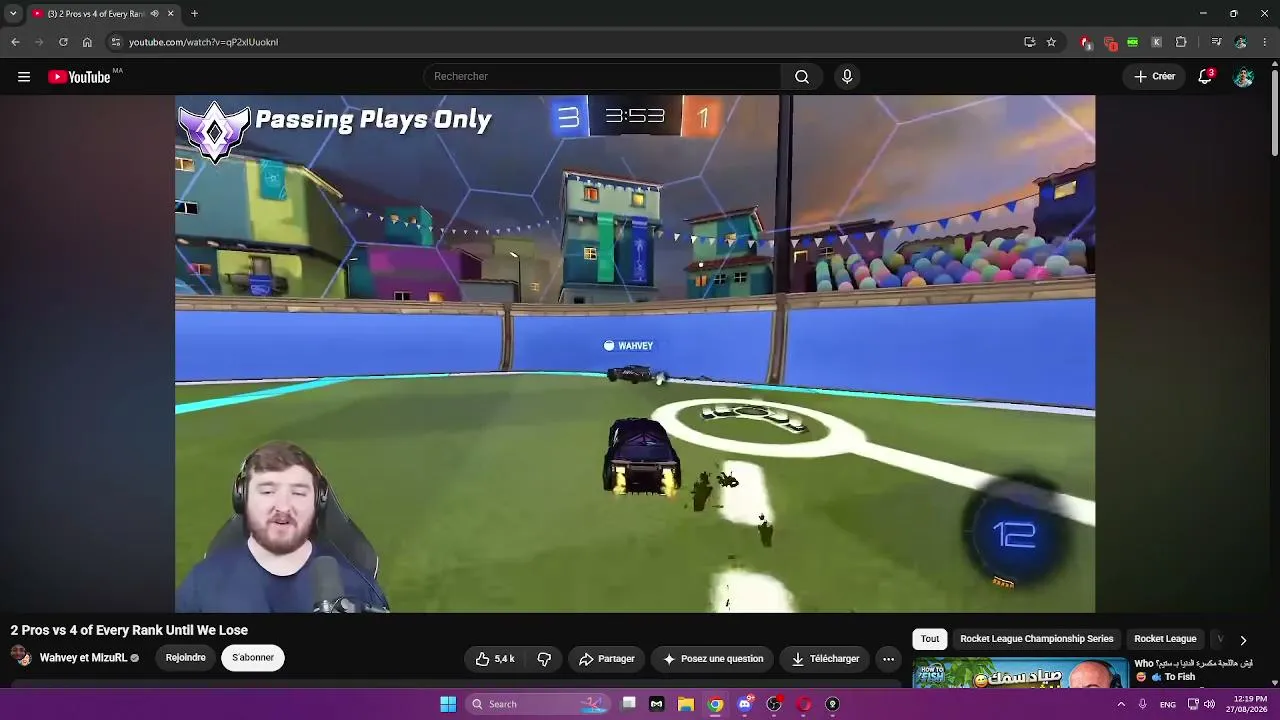
Task: Click the YouTube Rechercher search field
Action: (603, 77)
